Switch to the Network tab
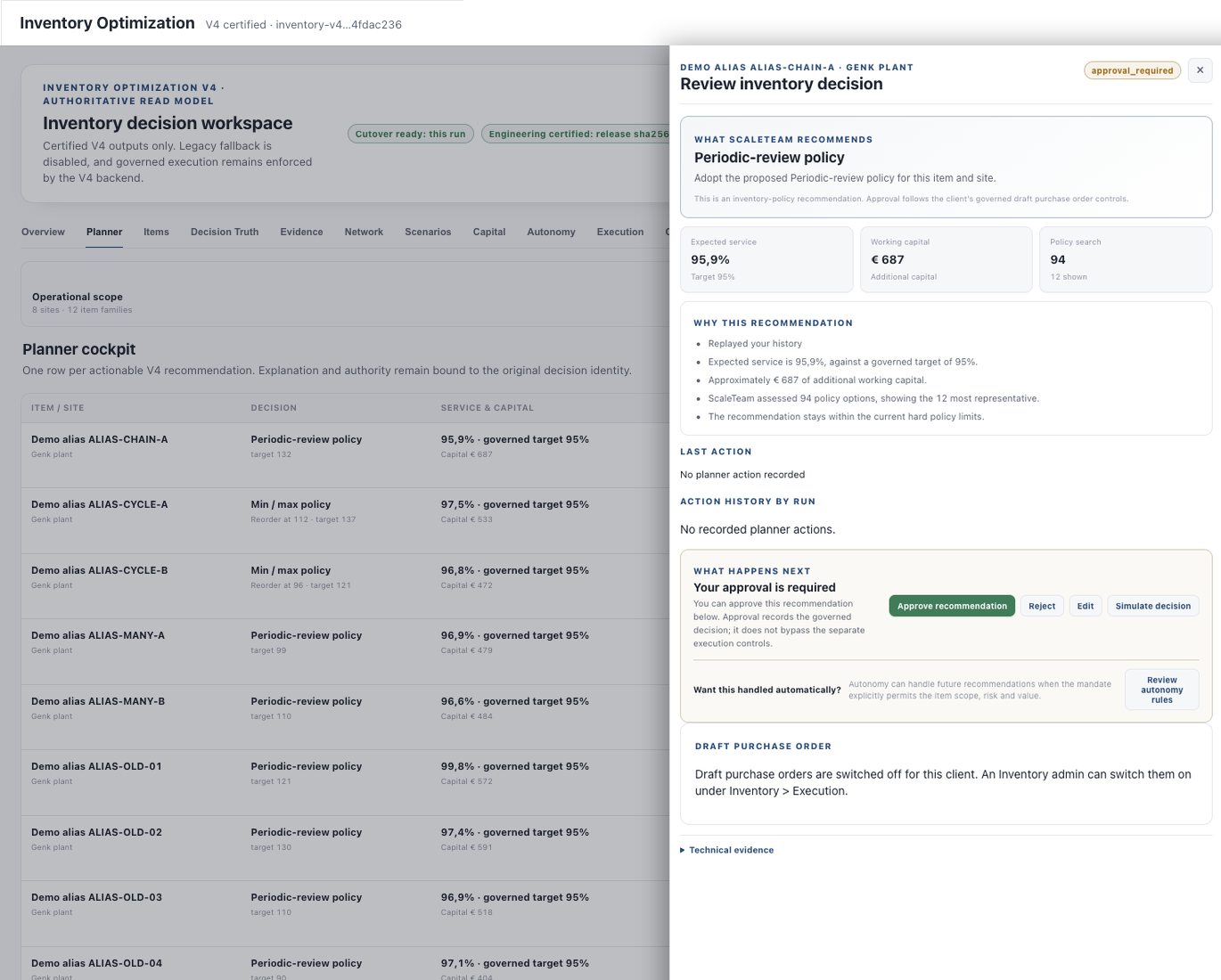Image resolution: width=1221 pixels, height=980 pixels. tap(364, 232)
